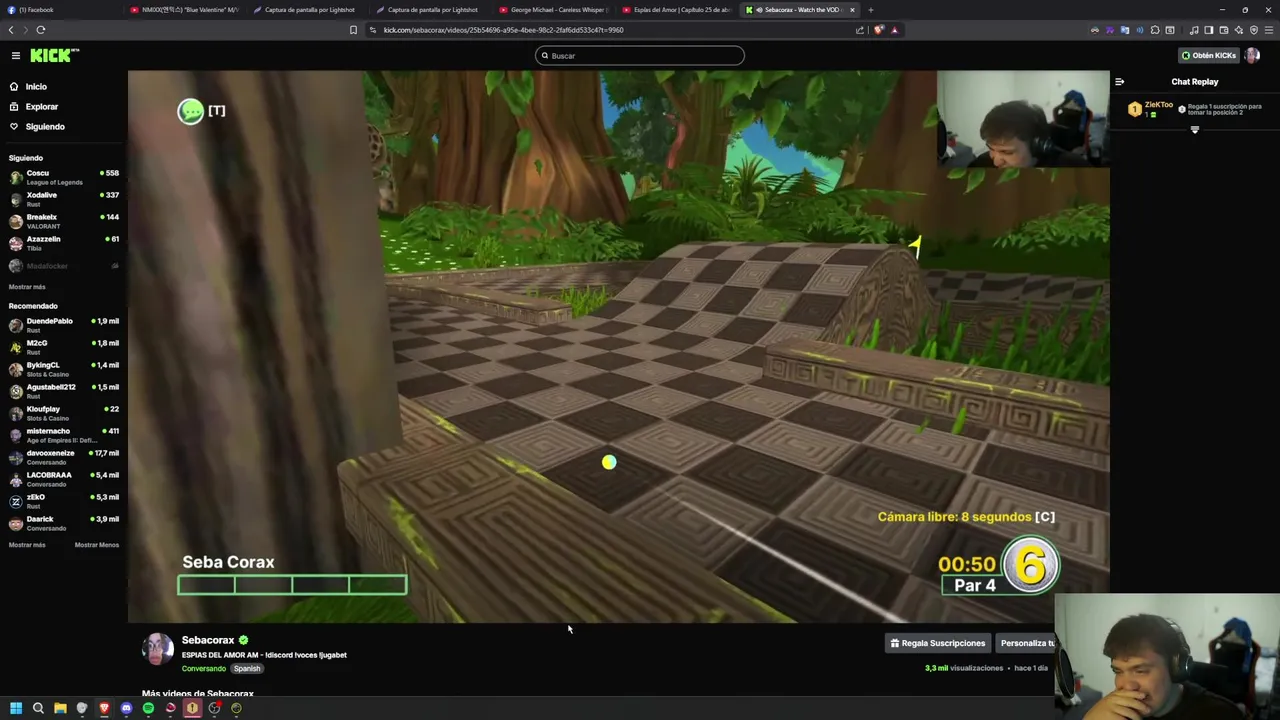Open Brave browser from taskbar
The height and width of the screenshot is (720, 1280).
click(104, 709)
